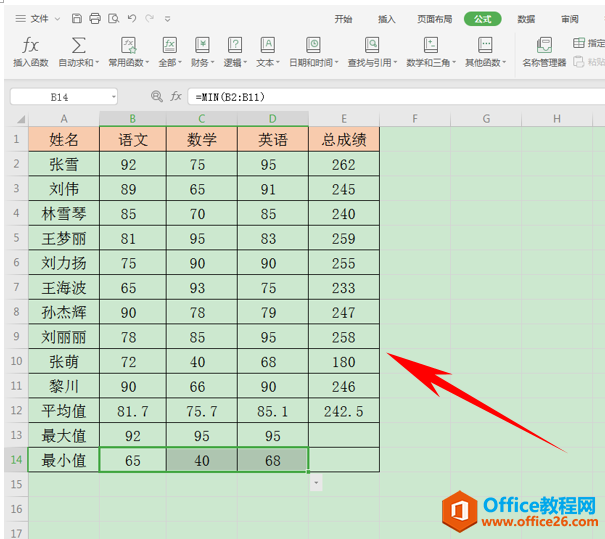Click the 总成绩 header cell
This screenshot has width=605, height=539.
[344, 139]
